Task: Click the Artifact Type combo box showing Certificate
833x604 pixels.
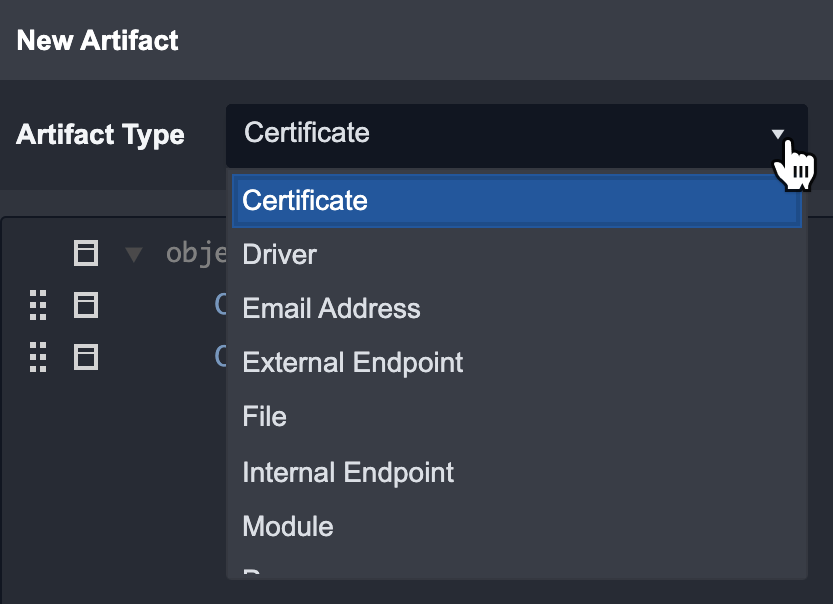Action: (500, 134)
